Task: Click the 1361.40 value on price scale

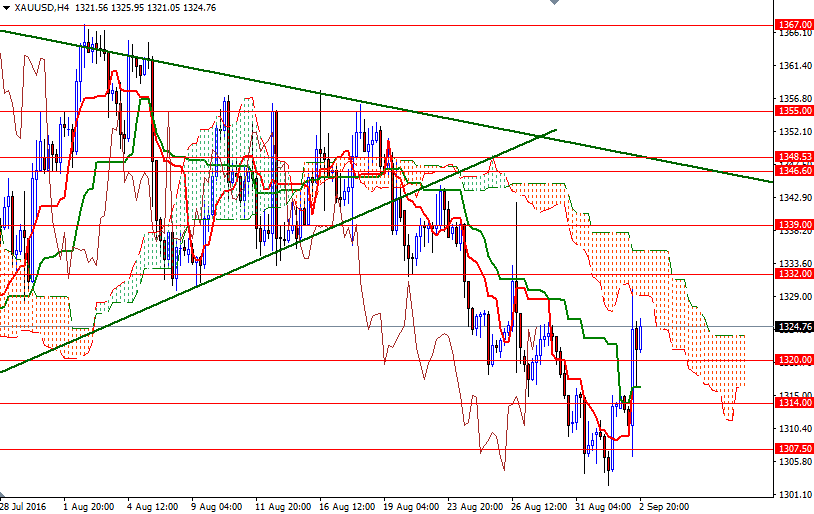Action: point(792,66)
